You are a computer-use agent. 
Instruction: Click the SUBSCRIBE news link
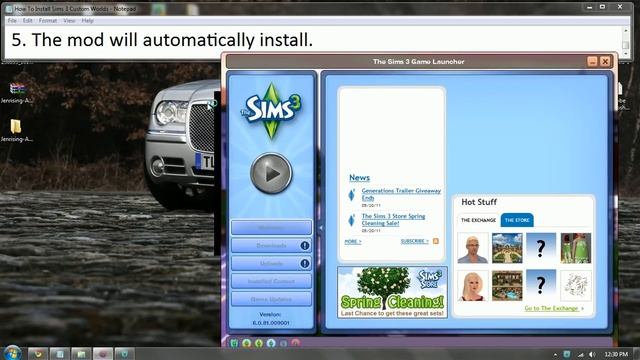pos(415,241)
